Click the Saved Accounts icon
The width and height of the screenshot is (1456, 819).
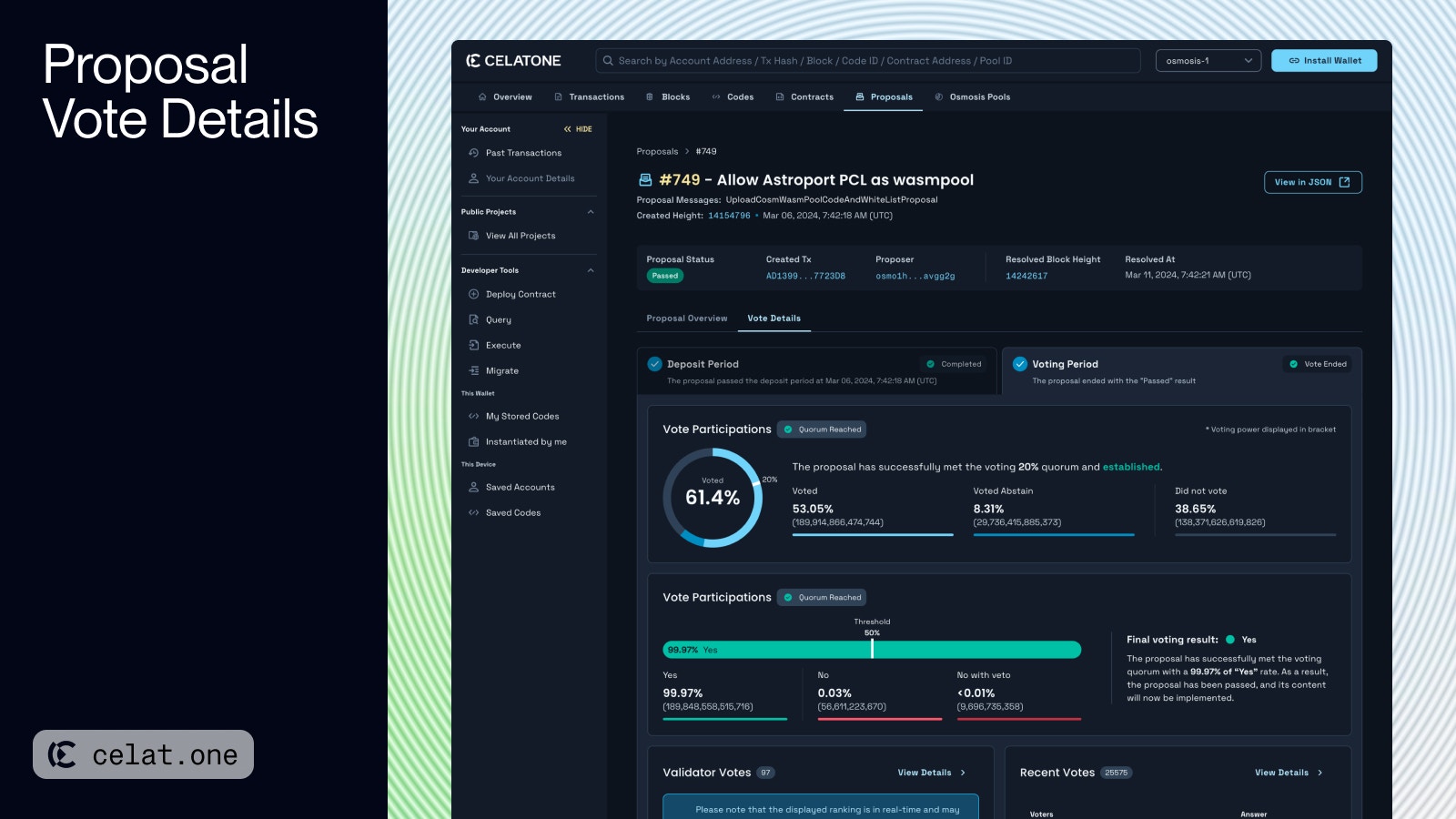point(473,487)
